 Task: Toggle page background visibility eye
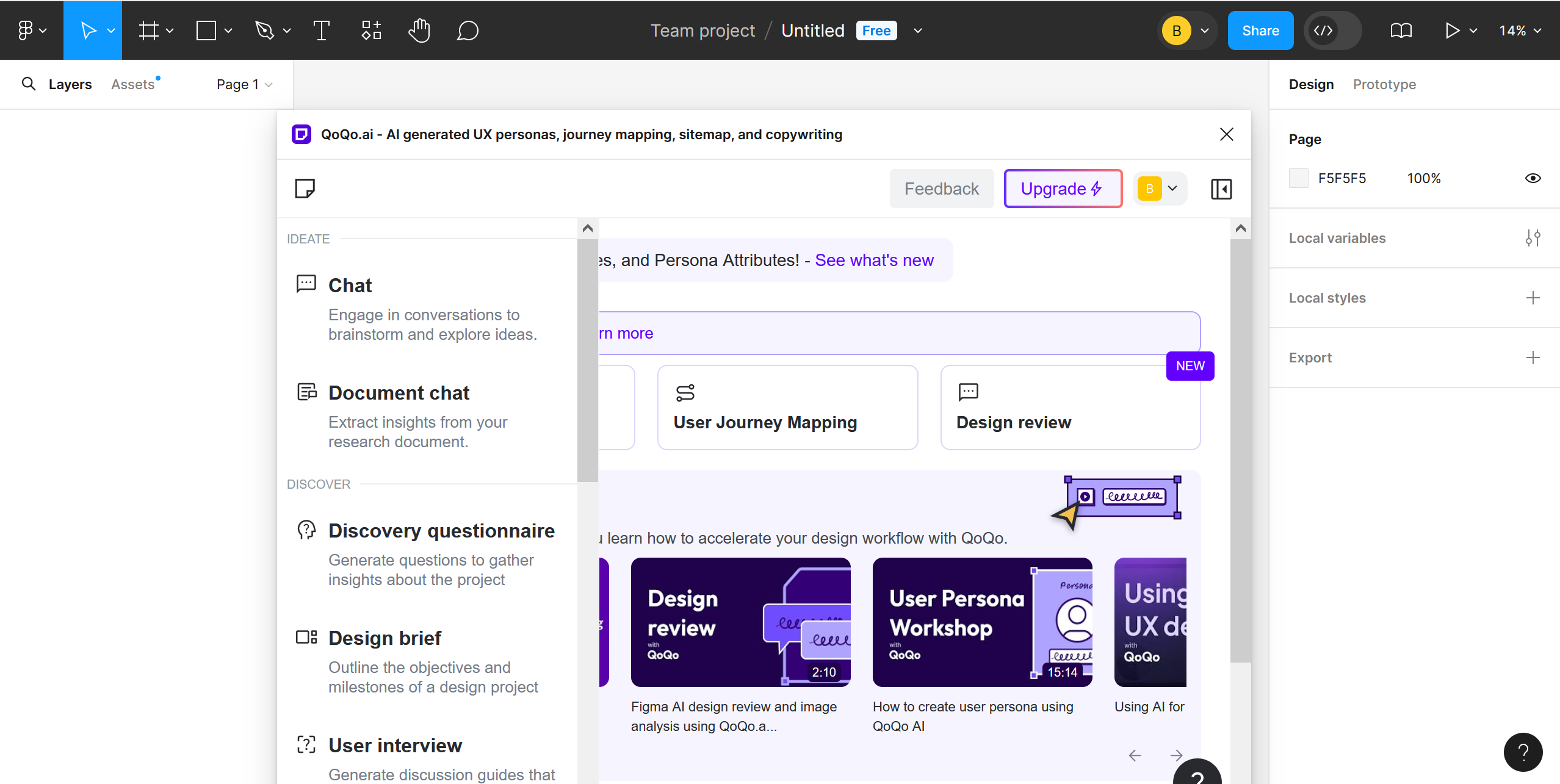pyautogui.click(x=1533, y=178)
